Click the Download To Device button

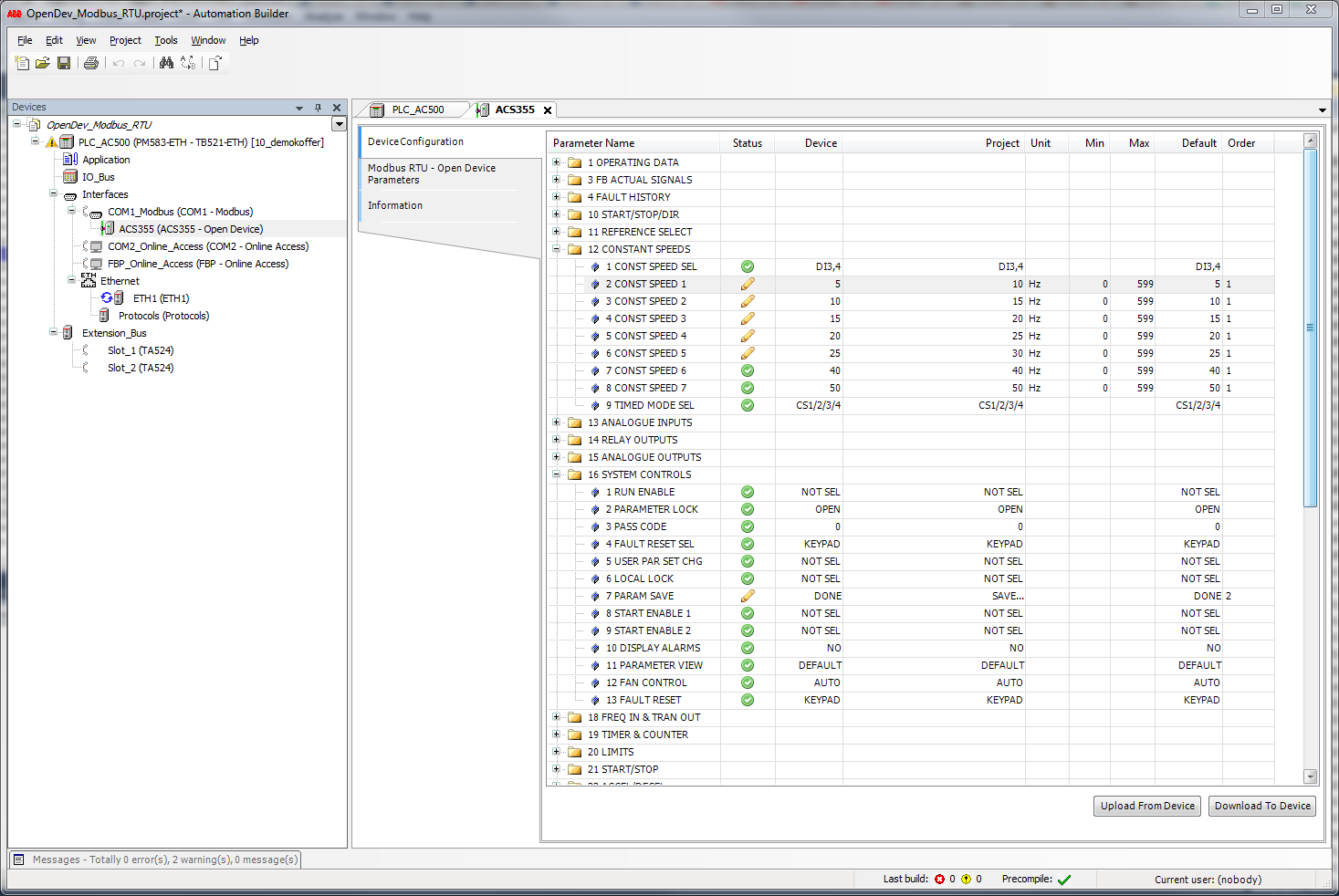1262,806
